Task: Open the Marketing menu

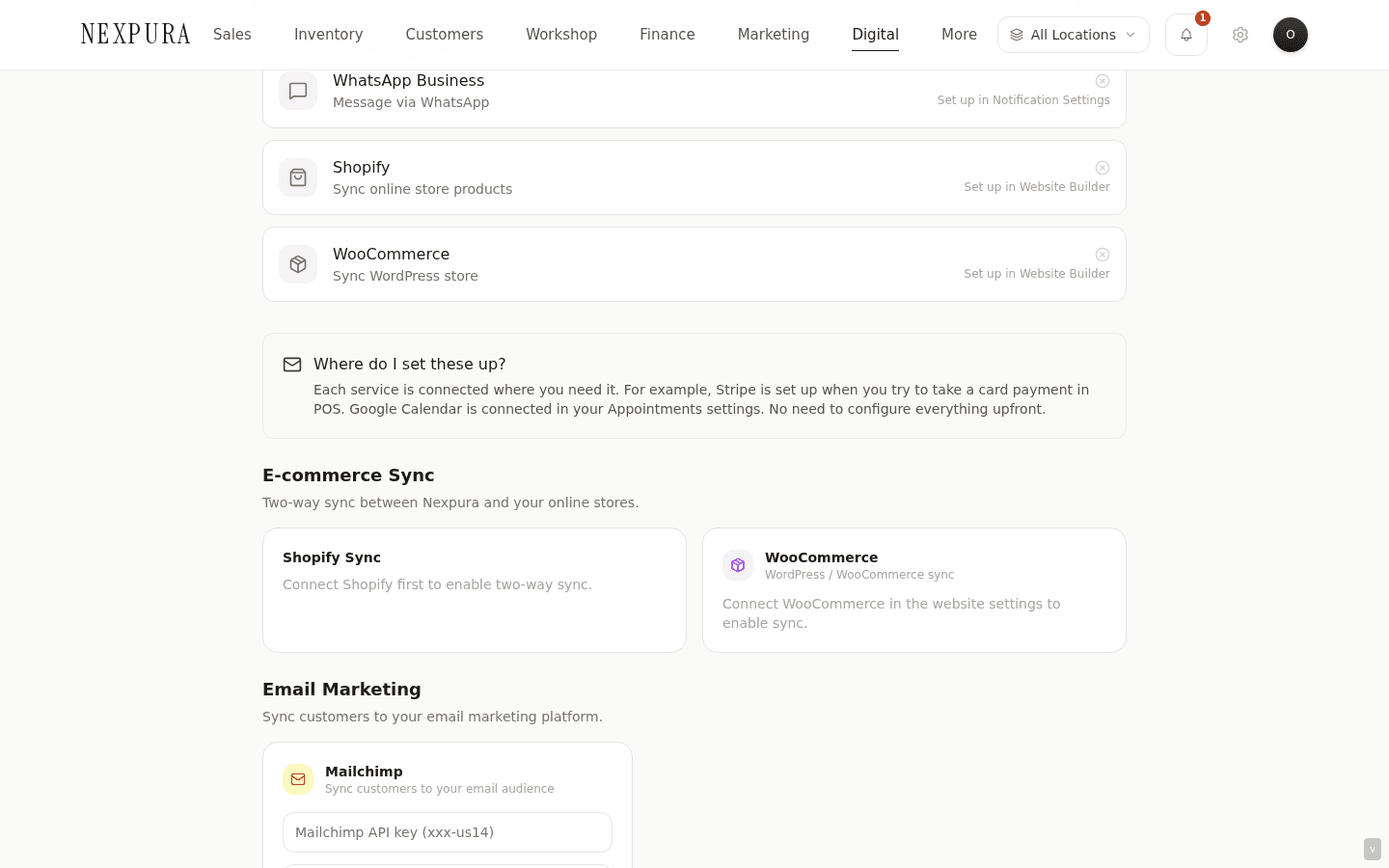Action: tap(774, 35)
